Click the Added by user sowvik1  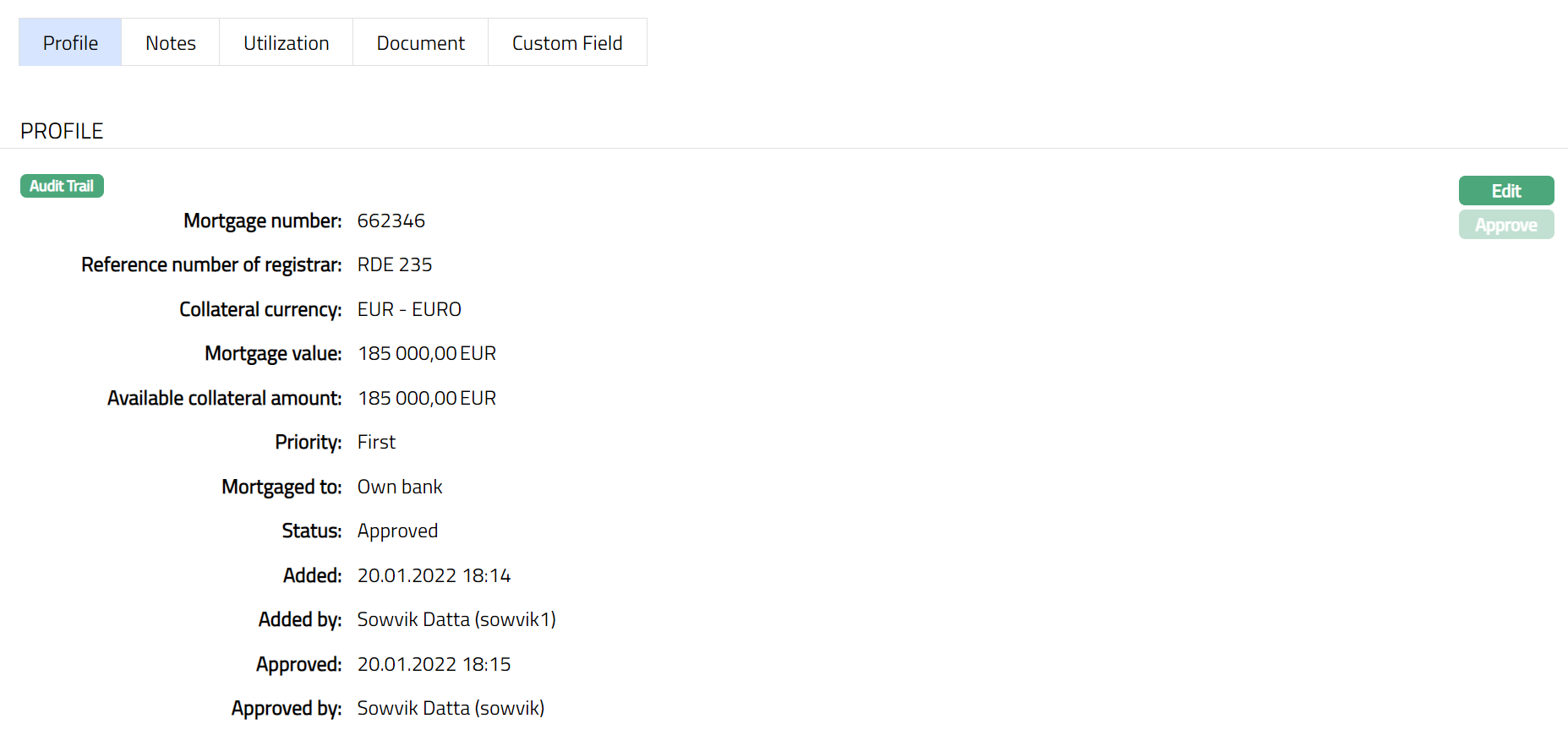click(x=456, y=620)
